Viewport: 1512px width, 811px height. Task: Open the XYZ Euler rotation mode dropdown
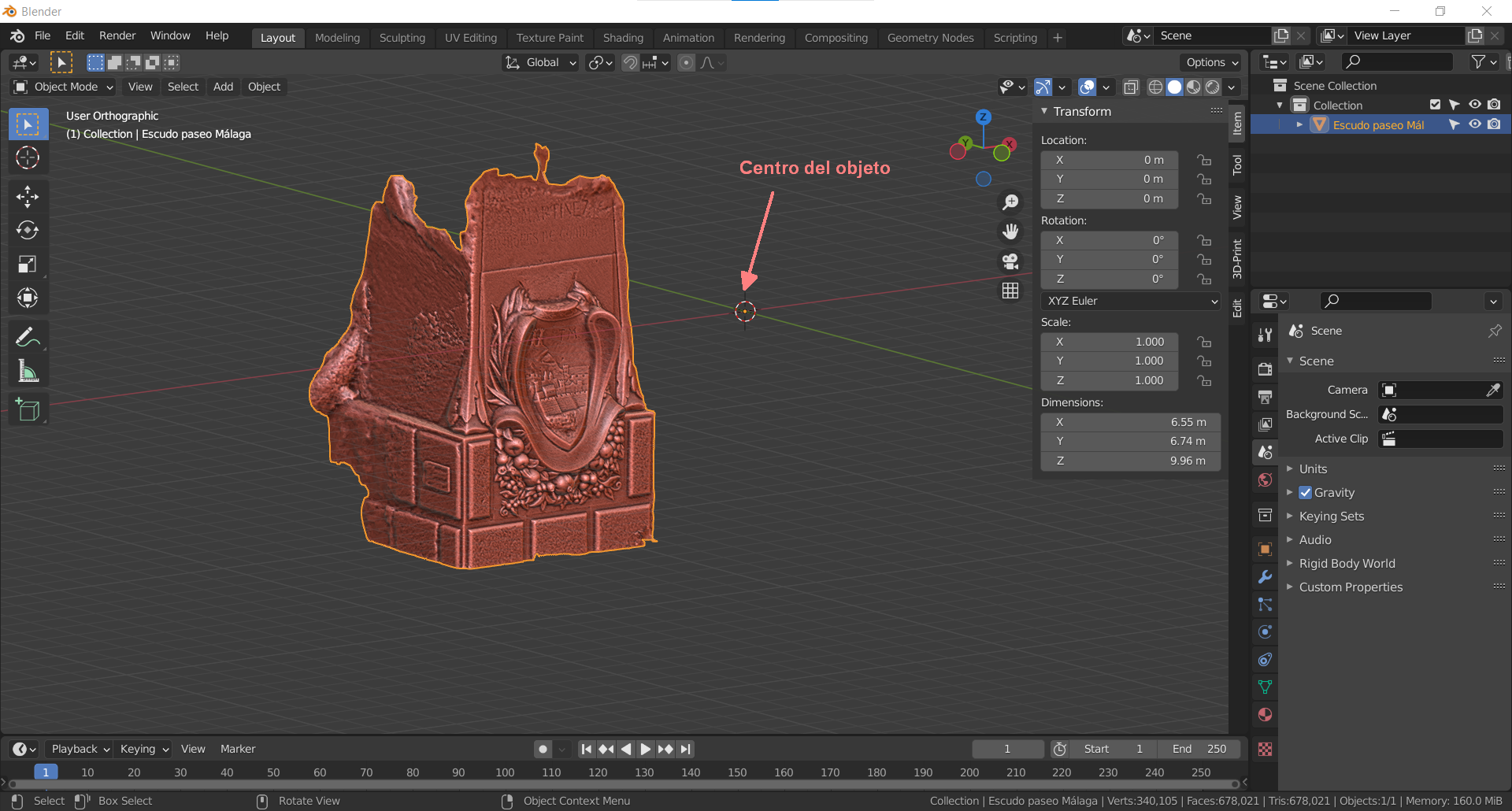(x=1131, y=301)
